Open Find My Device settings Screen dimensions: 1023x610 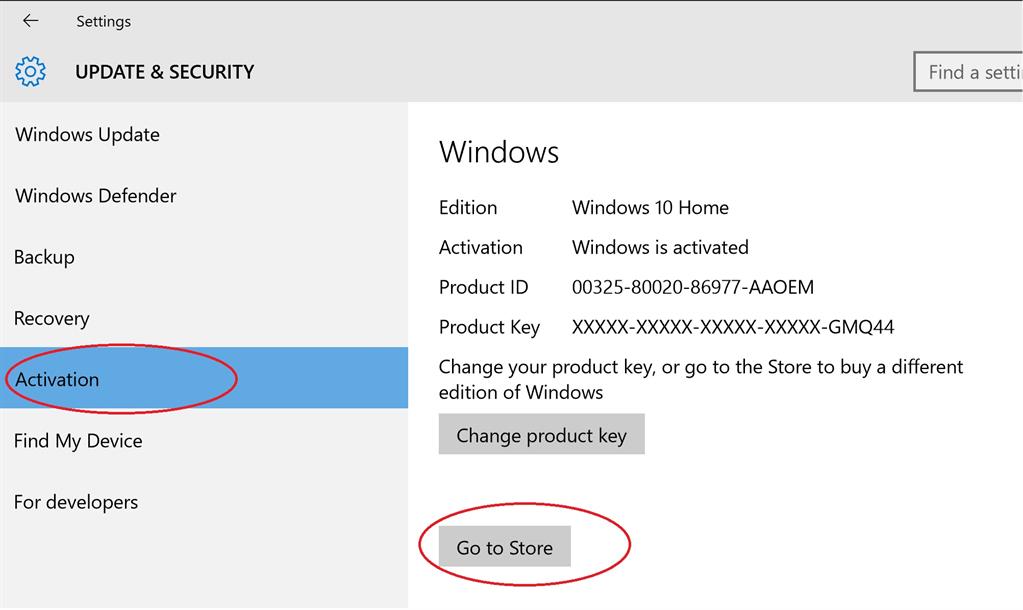point(78,441)
